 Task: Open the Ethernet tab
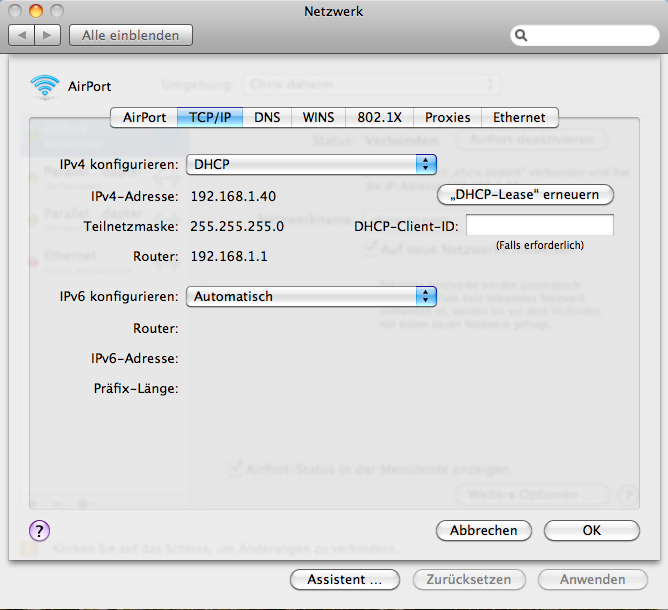coord(519,118)
